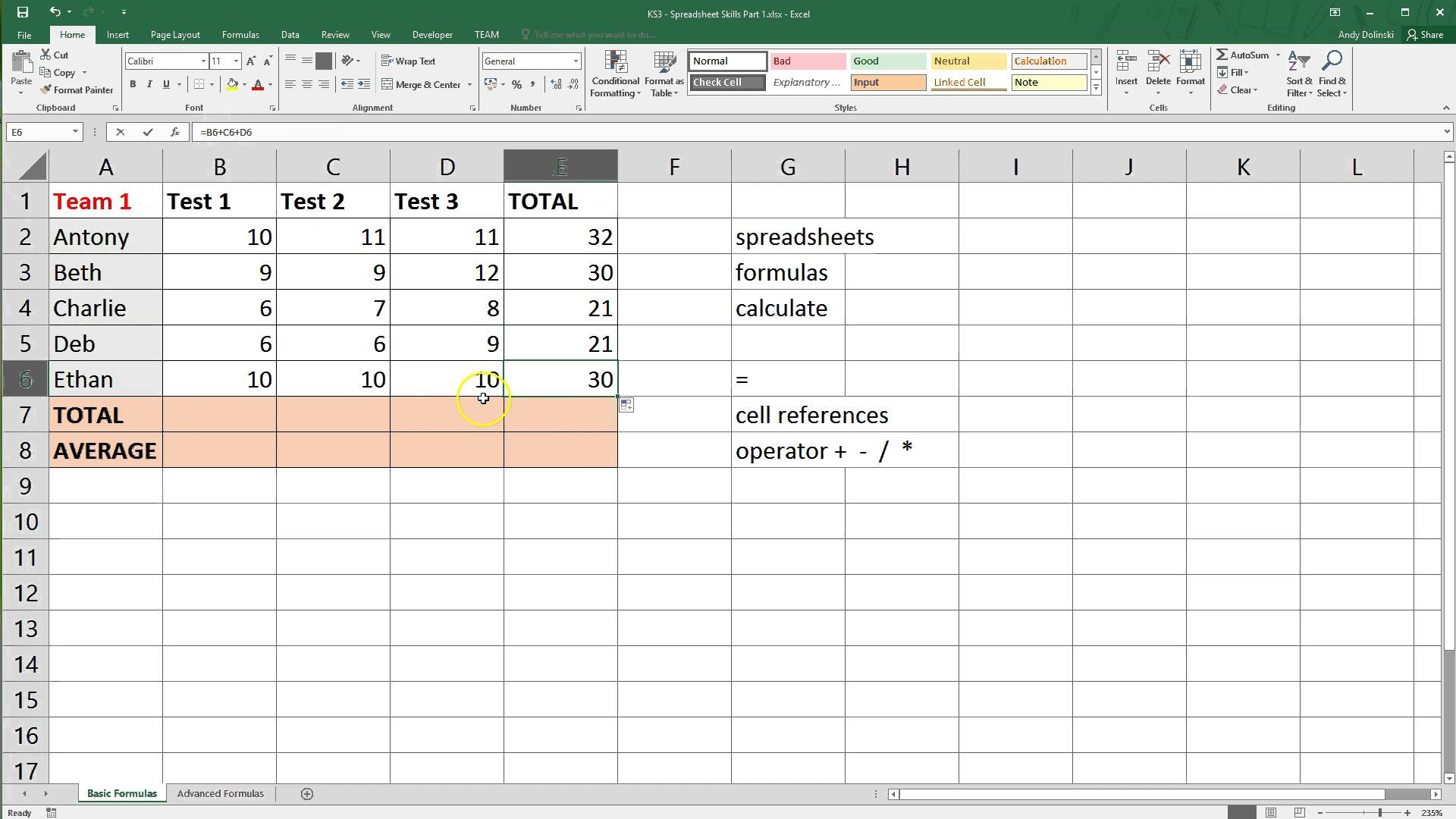Screen dimensions: 1456x819
Task: Click the Name Box input field
Action: click(40, 131)
